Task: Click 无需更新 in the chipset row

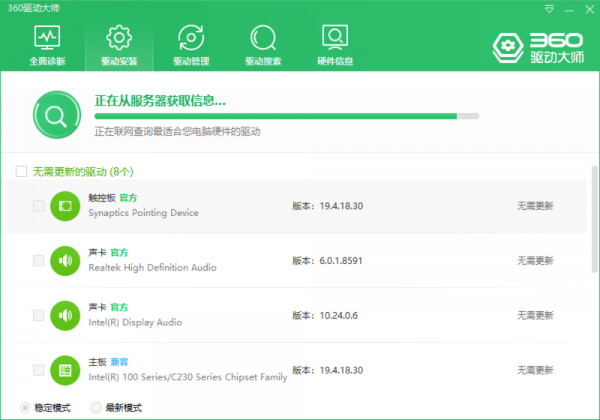Action: pos(535,370)
